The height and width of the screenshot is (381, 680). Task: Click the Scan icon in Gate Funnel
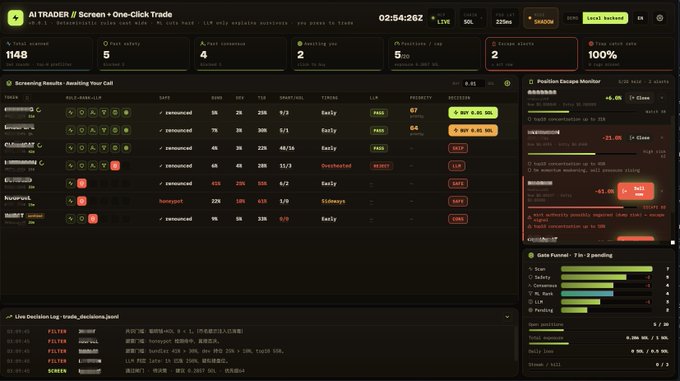pos(530,269)
